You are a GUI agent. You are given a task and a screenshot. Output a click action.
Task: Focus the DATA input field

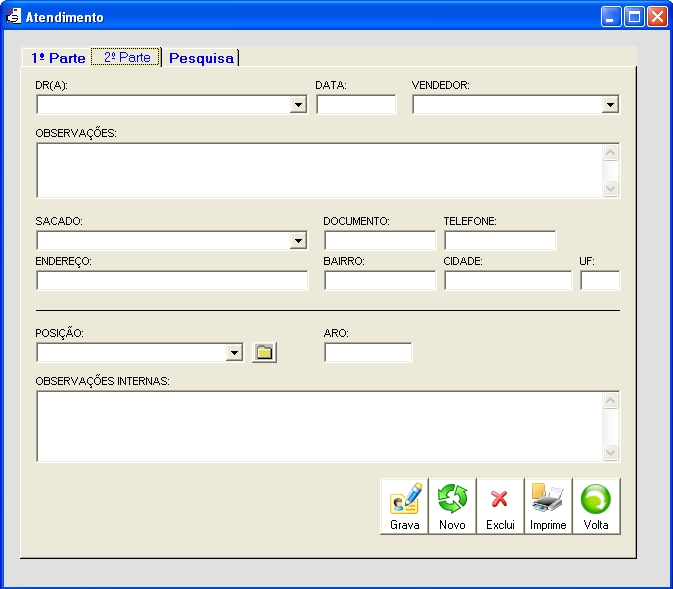(x=356, y=105)
